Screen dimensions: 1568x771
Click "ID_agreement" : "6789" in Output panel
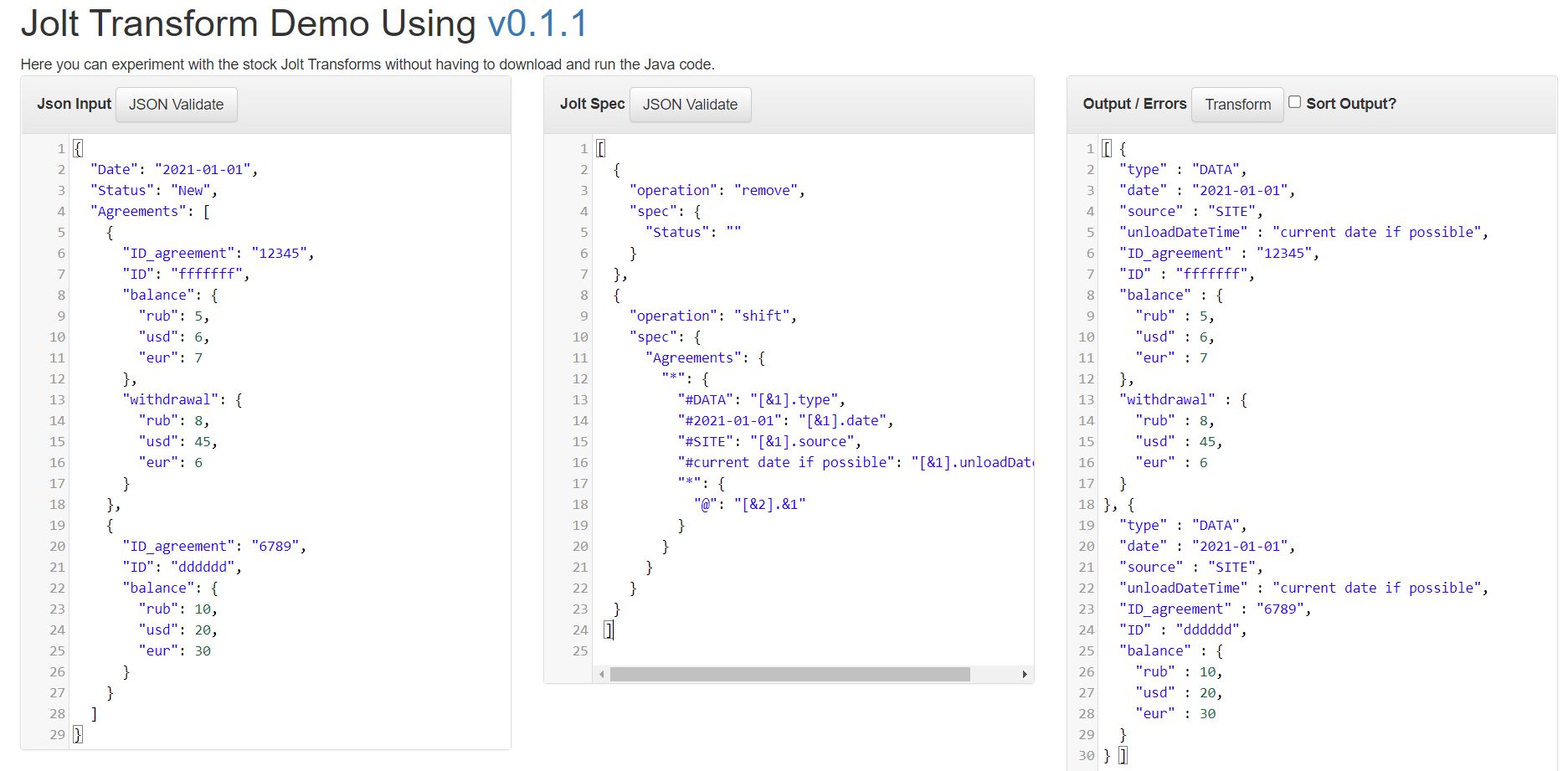(1215, 609)
